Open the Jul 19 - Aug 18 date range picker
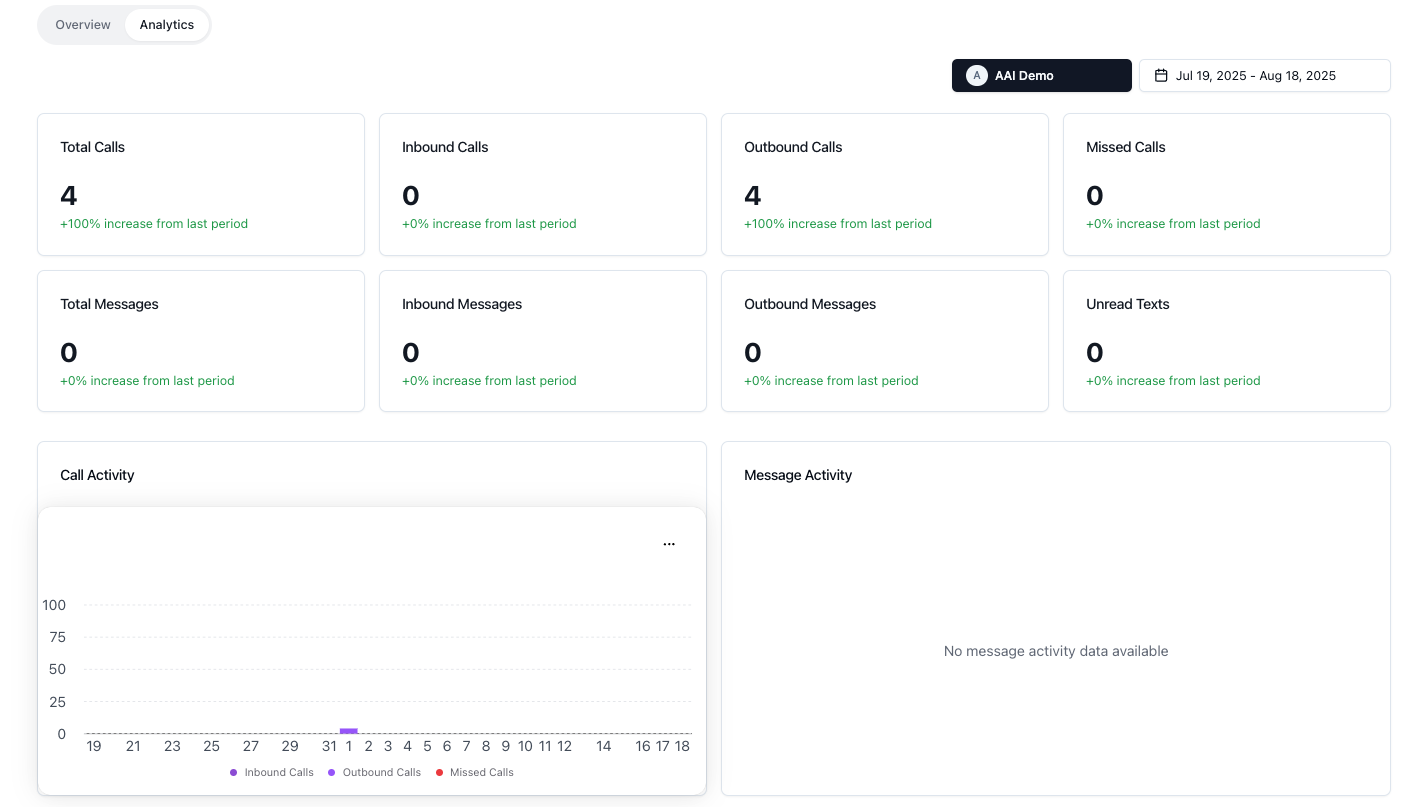The height and width of the screenshot is (807, 1415). coord(1264,75)
